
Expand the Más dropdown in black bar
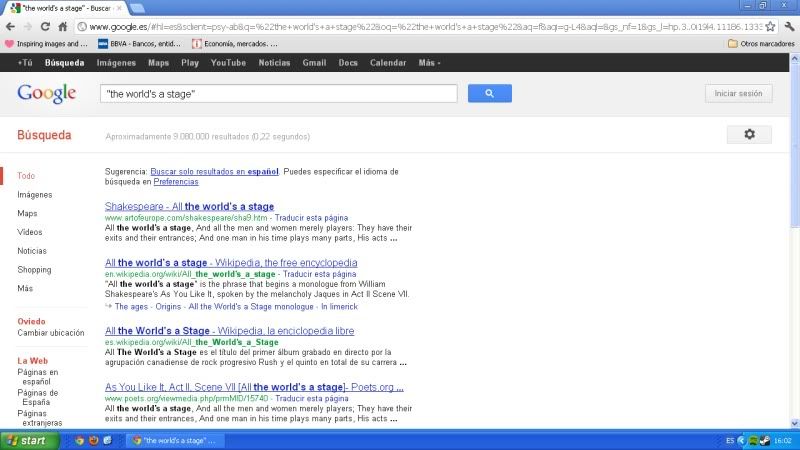coord(429,63)
